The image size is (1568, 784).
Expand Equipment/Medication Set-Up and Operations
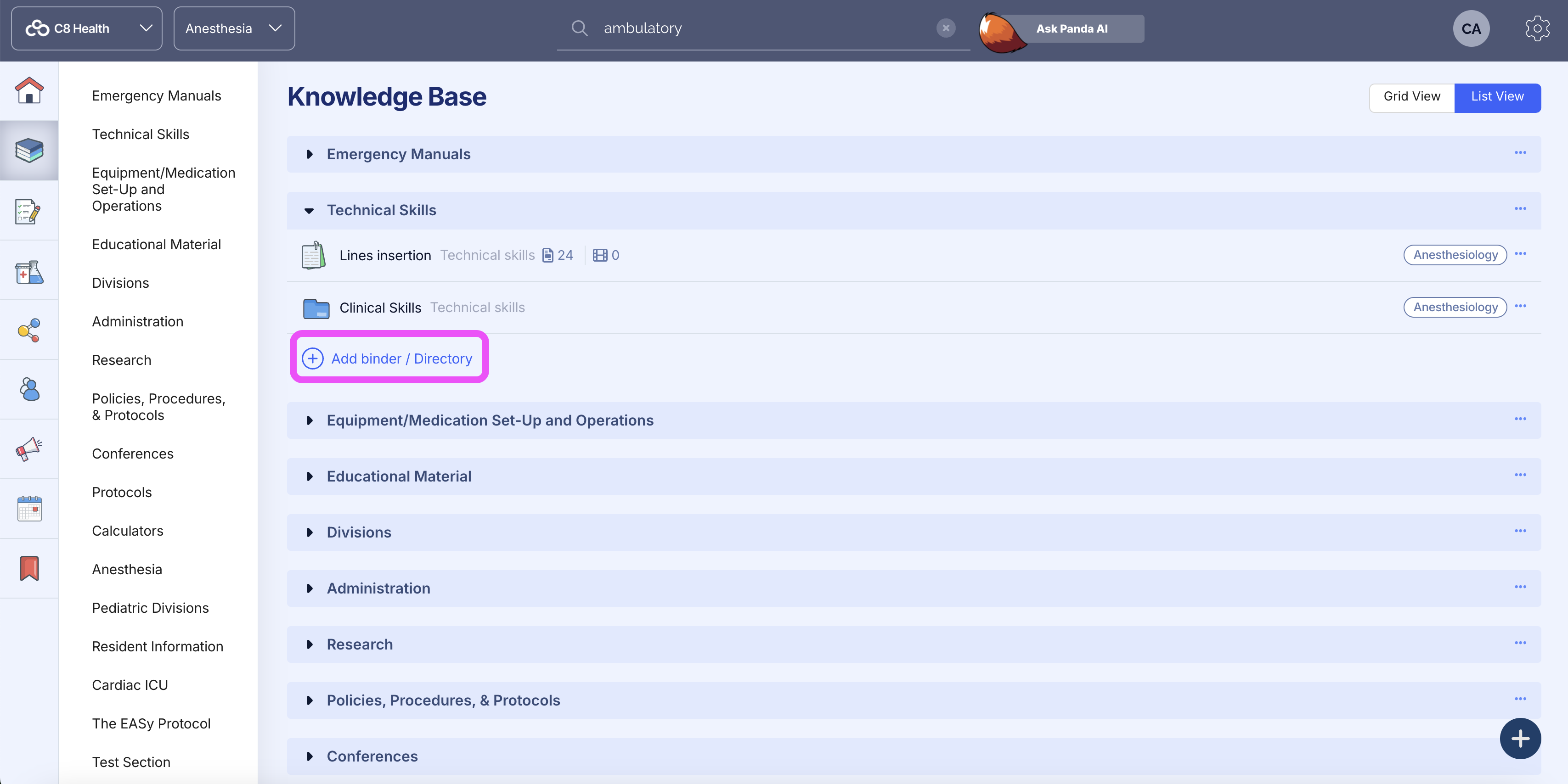pyautogui.click(x=309, y=421)
